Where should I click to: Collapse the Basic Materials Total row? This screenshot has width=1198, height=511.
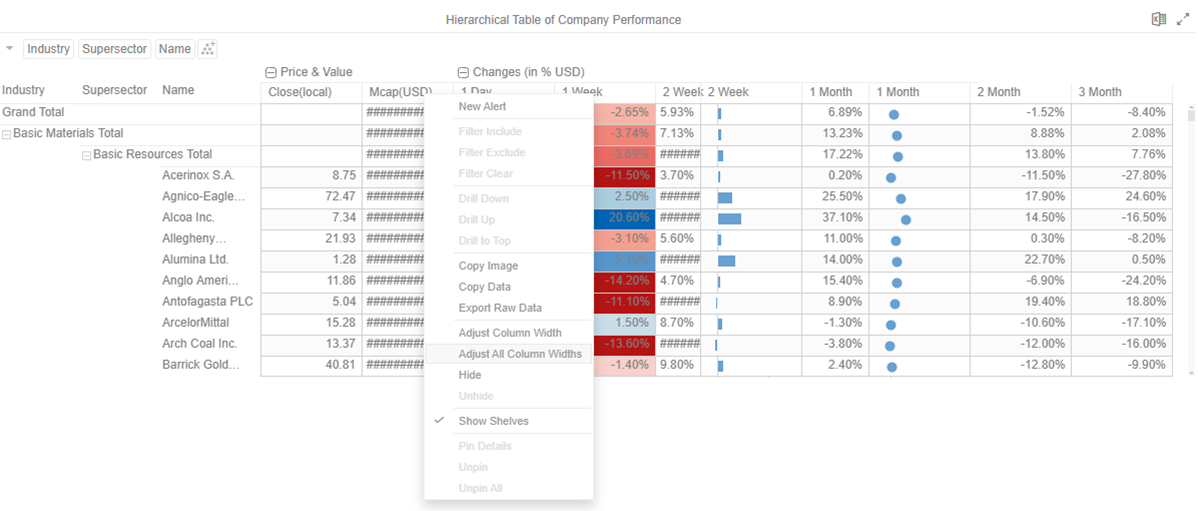(7, 134)
